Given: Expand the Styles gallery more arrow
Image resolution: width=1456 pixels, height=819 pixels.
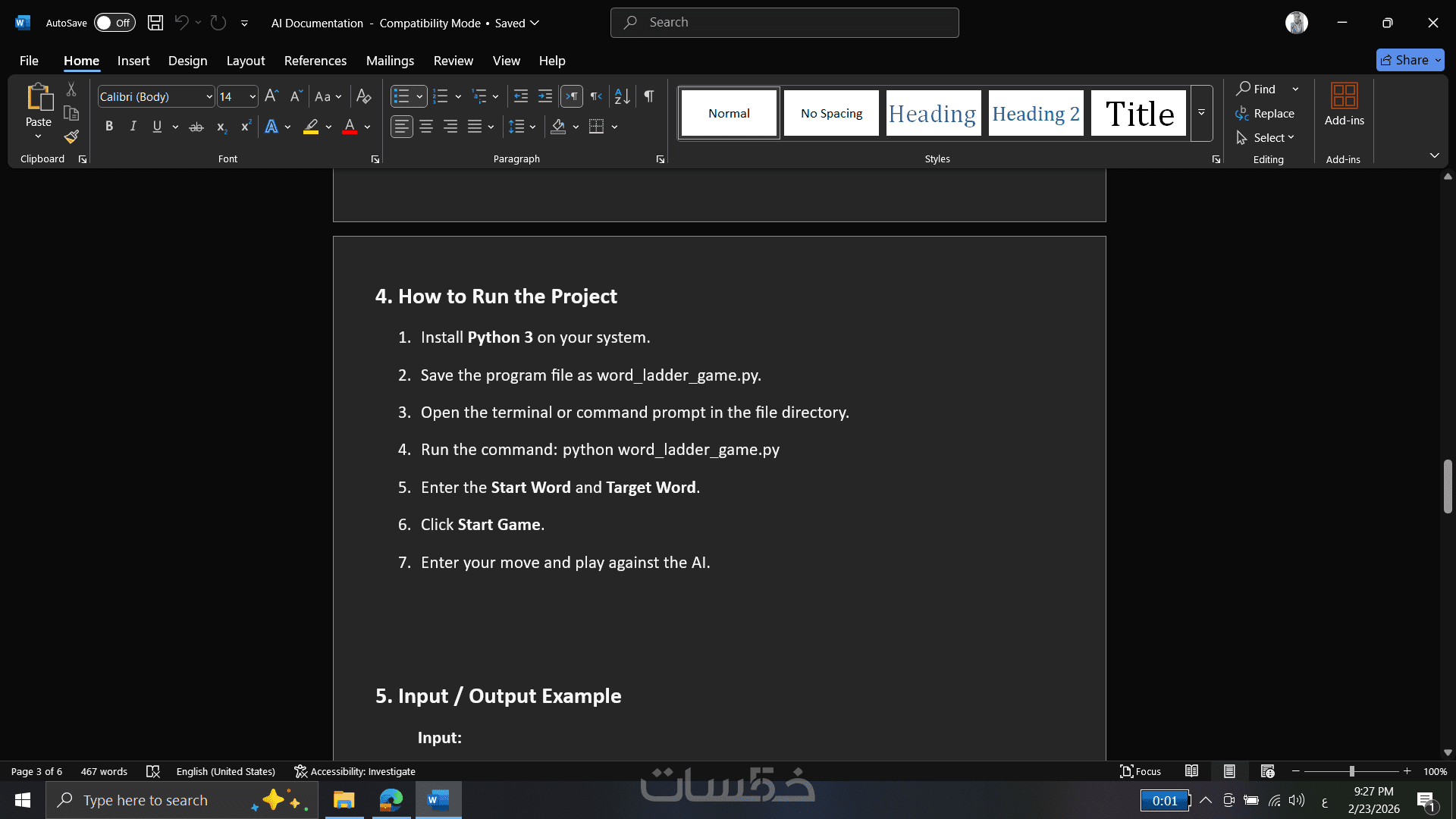Looking at the screenshot, I should pyautogui.click(x=1201, y=113).
